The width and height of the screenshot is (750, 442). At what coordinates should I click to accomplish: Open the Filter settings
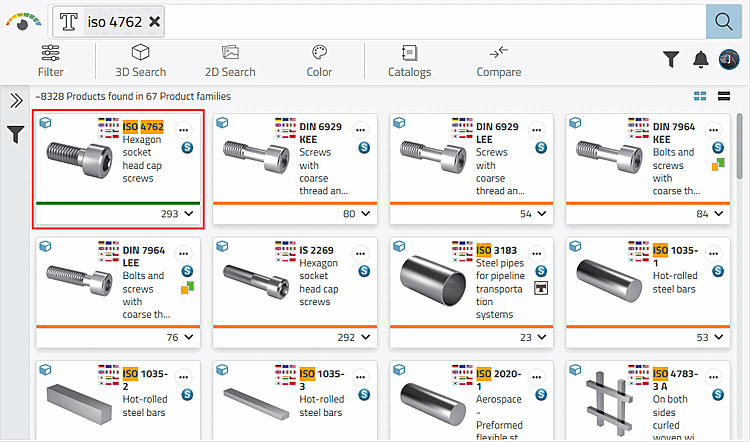click(51, 60)
